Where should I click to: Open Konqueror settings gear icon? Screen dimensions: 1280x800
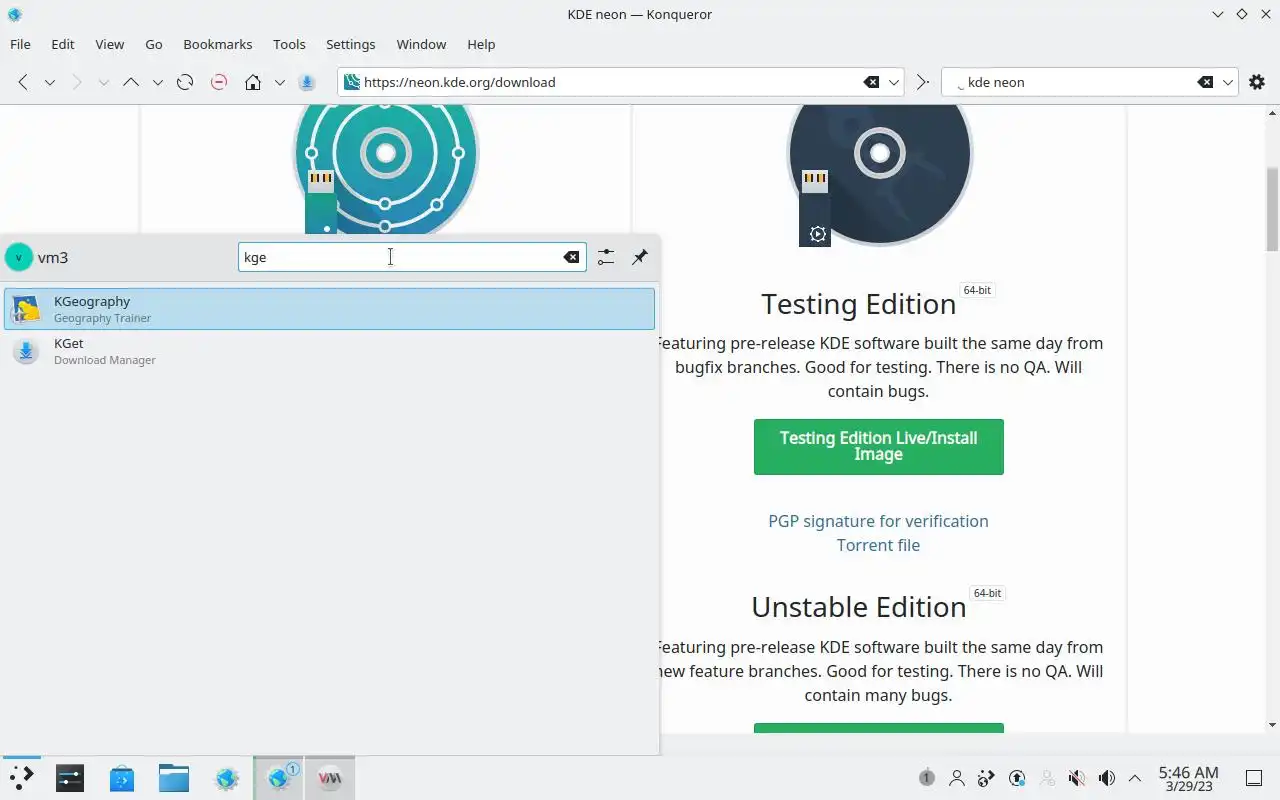coord(1257,82)
